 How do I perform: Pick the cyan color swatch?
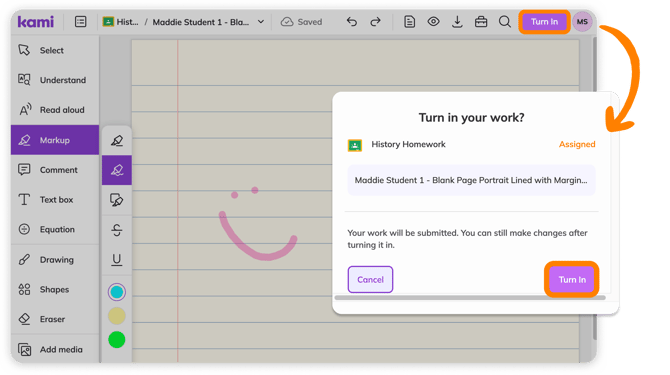[117, 292]
